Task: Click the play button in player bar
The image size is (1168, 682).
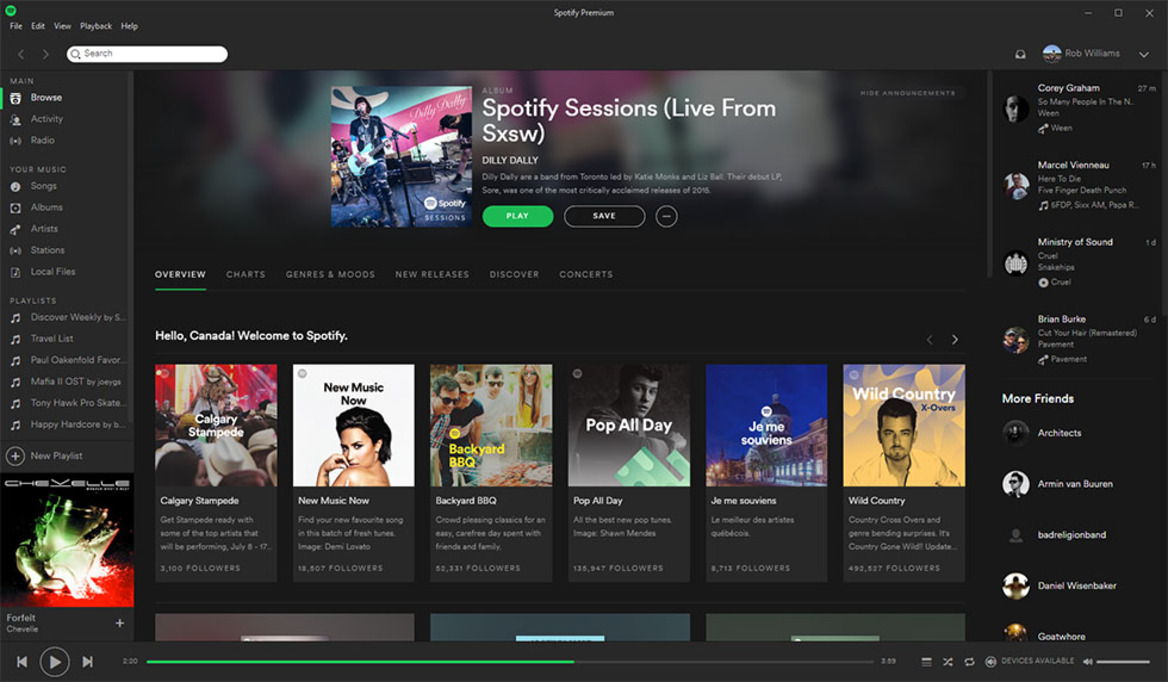Action: click(x=54, y=661)
